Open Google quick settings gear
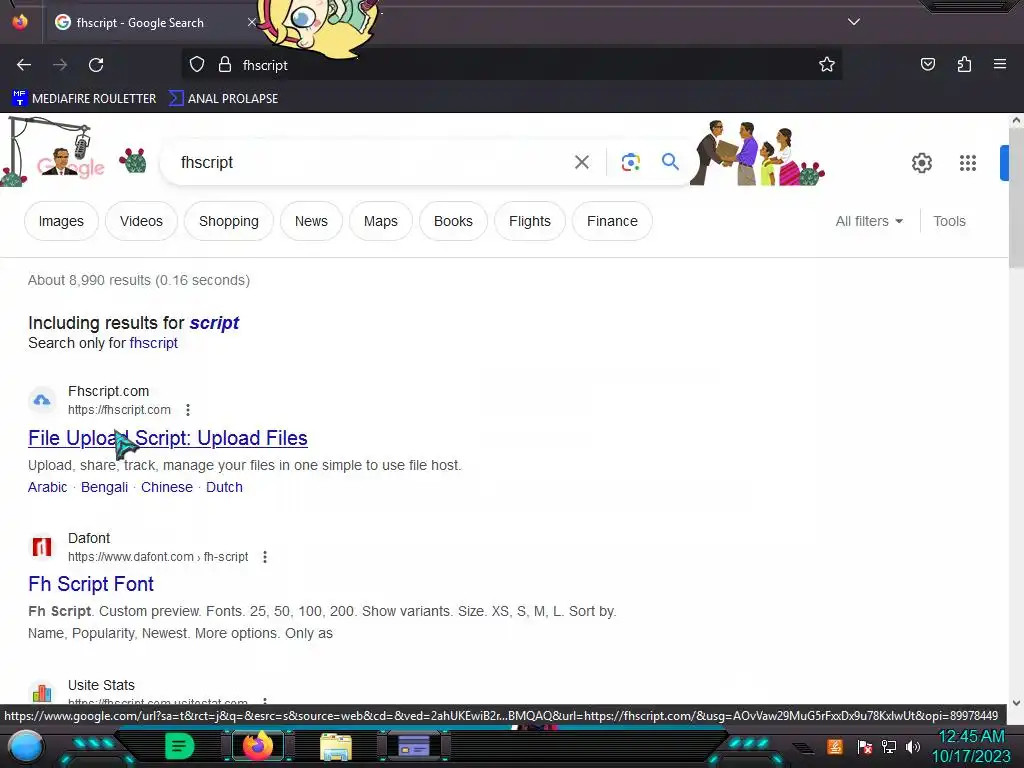The image size is (1024, 768). coord(921,163)
